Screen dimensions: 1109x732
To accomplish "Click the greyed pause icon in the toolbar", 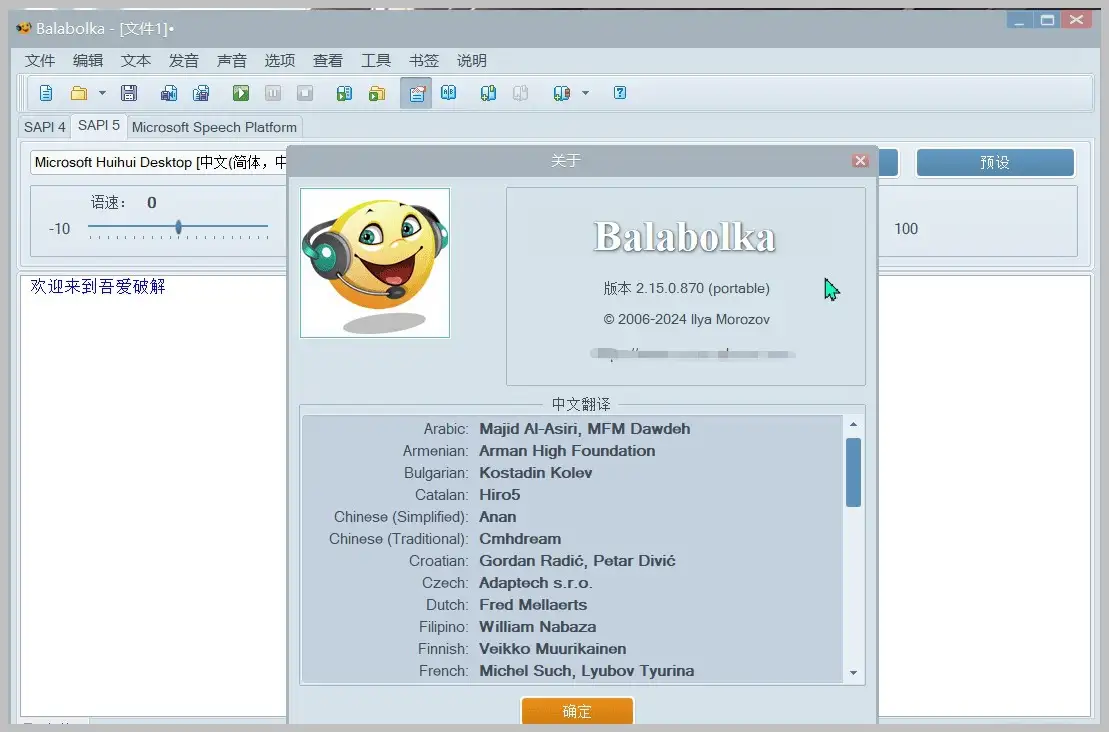I will pos(273,93).
